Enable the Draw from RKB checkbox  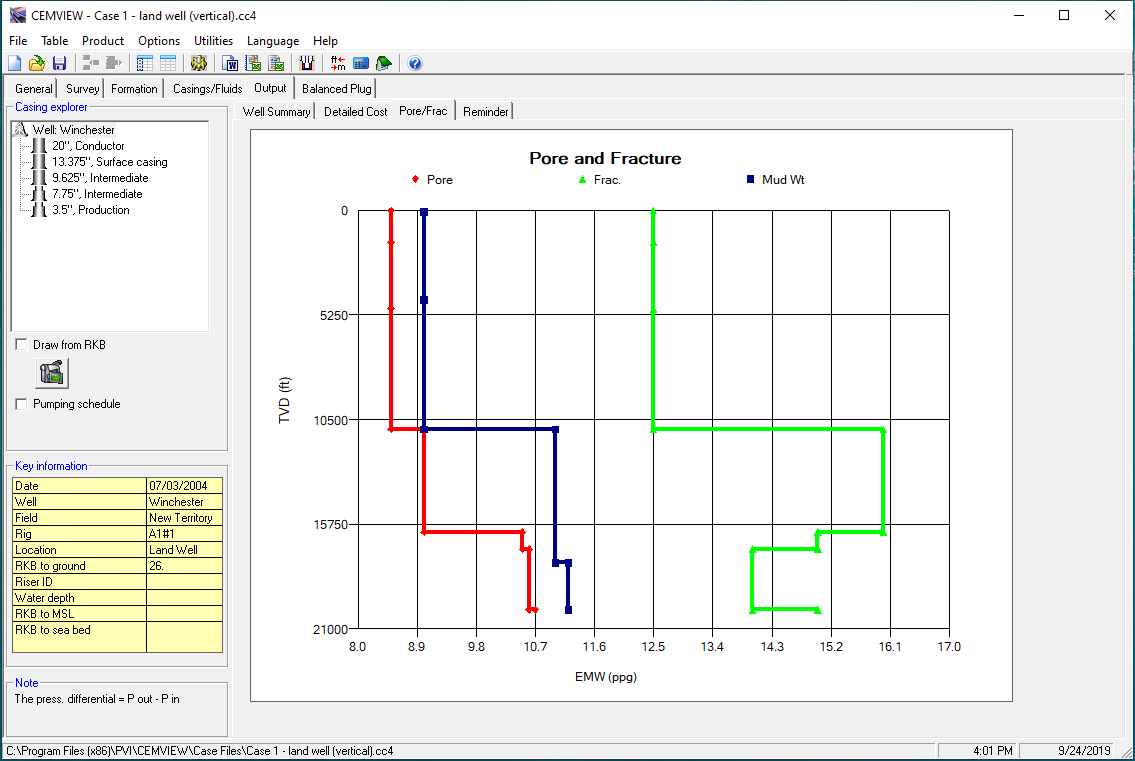click(22, 345)
